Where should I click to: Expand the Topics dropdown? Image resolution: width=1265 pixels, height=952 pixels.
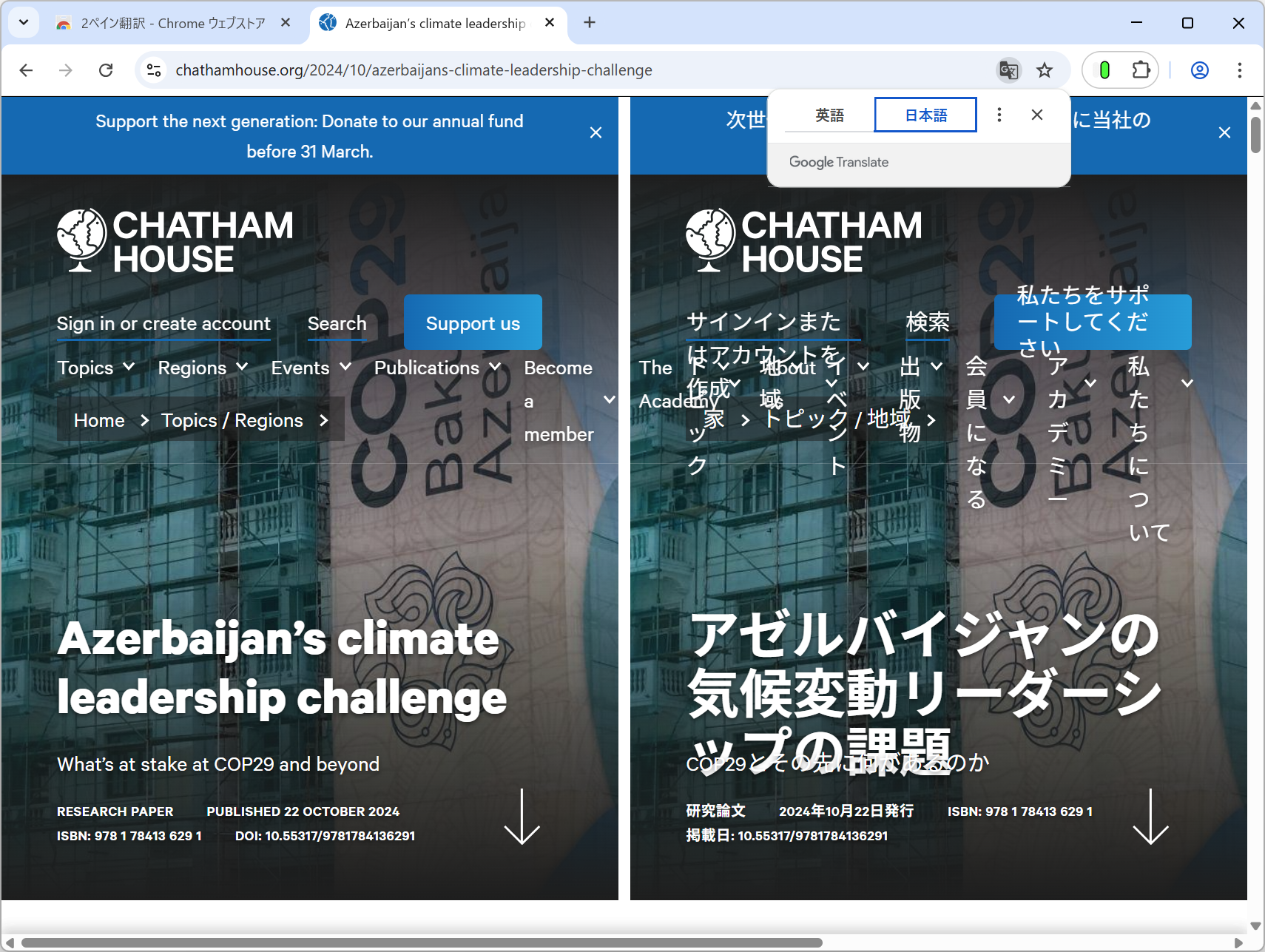(x=96, y=368)
